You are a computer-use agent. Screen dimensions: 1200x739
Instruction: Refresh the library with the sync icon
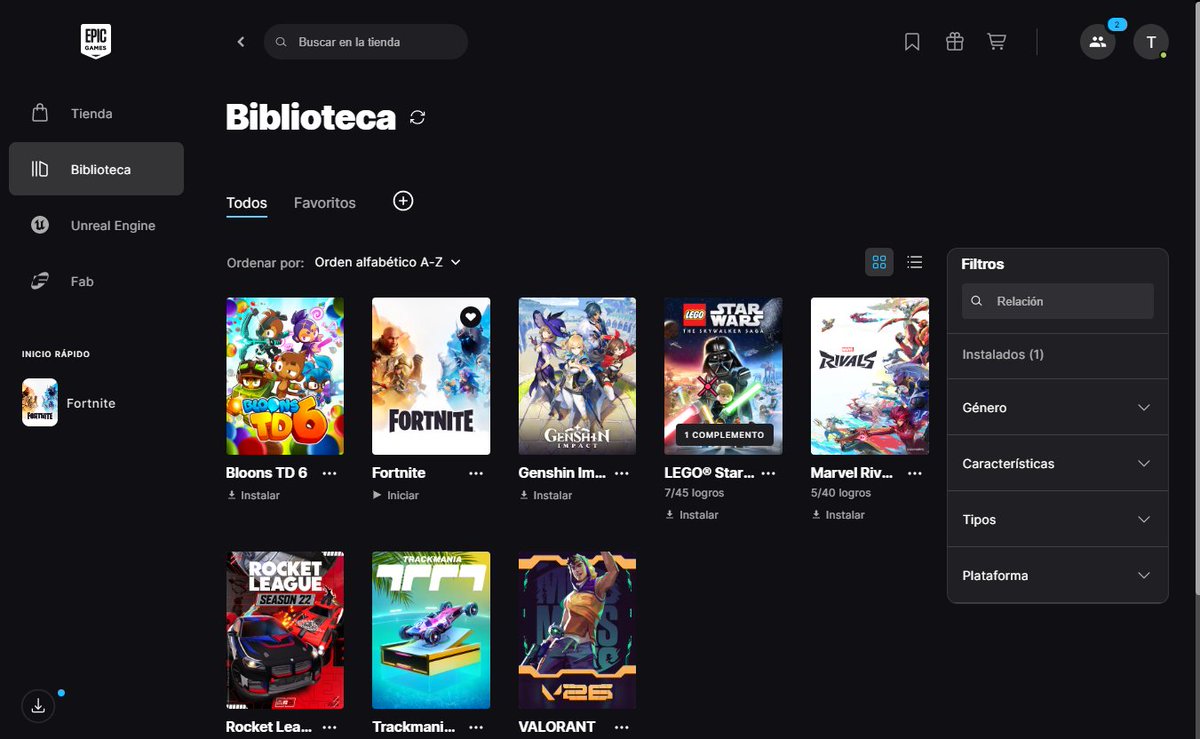pos(418,118)
